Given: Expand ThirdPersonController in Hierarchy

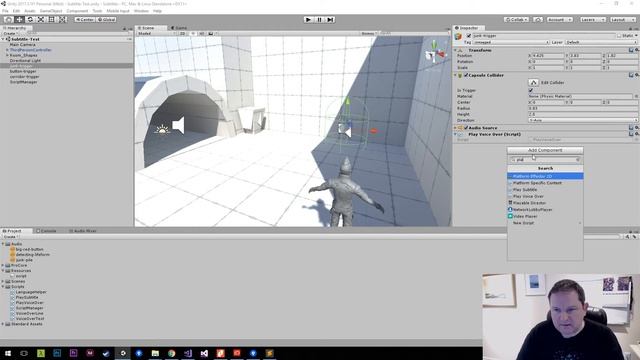Looking at the screenshot, I should [7, 50].
